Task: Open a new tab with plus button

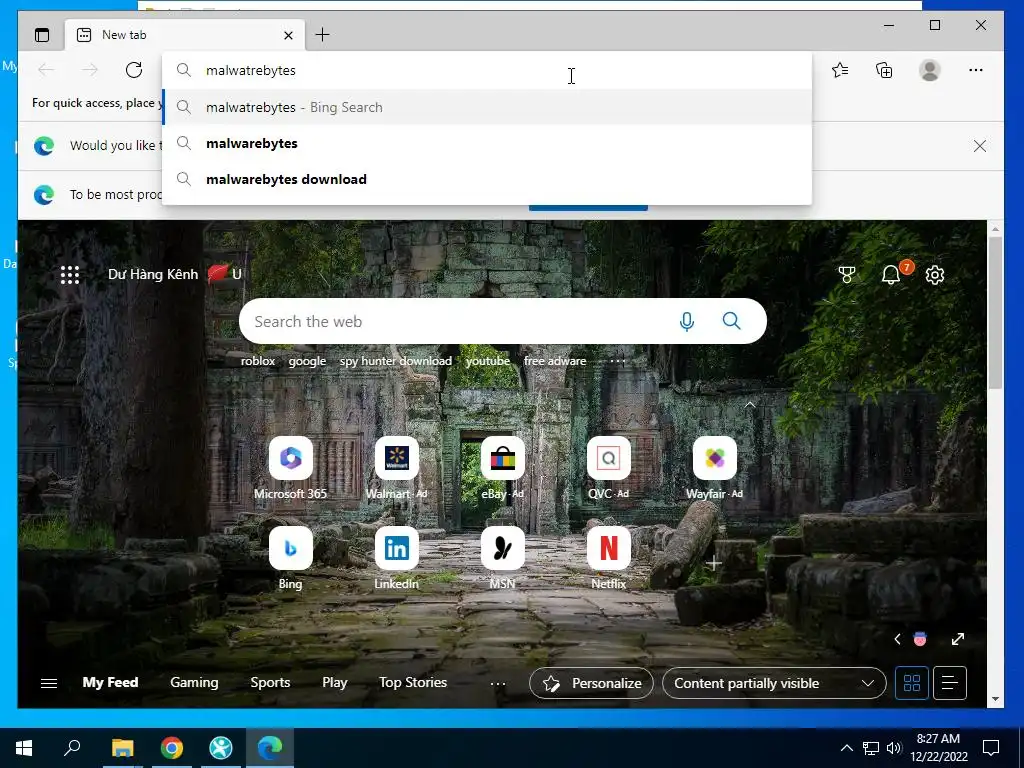Action: 323,35
